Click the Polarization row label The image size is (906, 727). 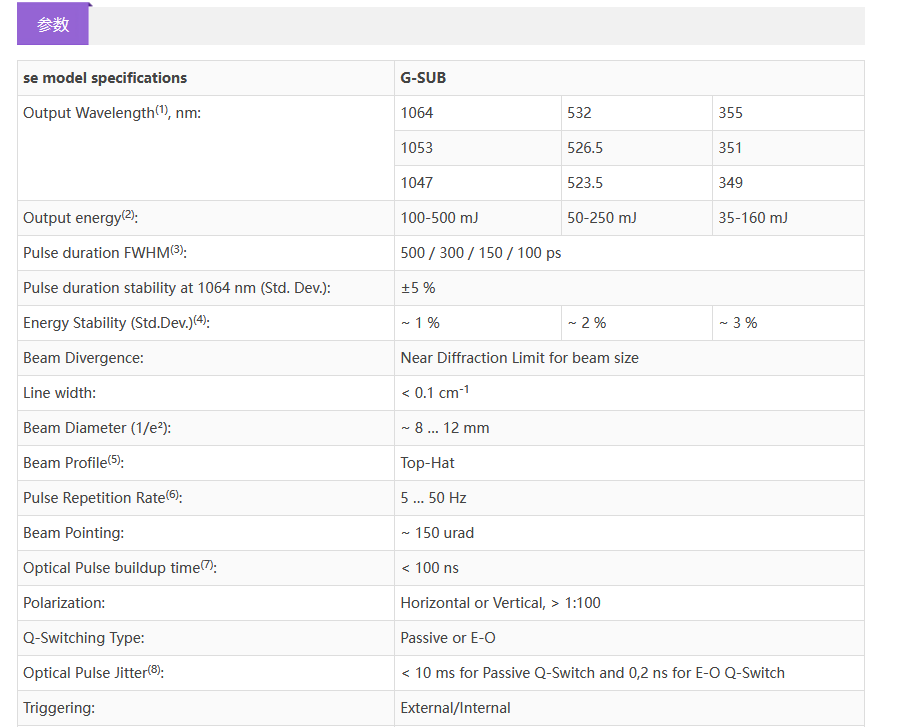(64, 603)
